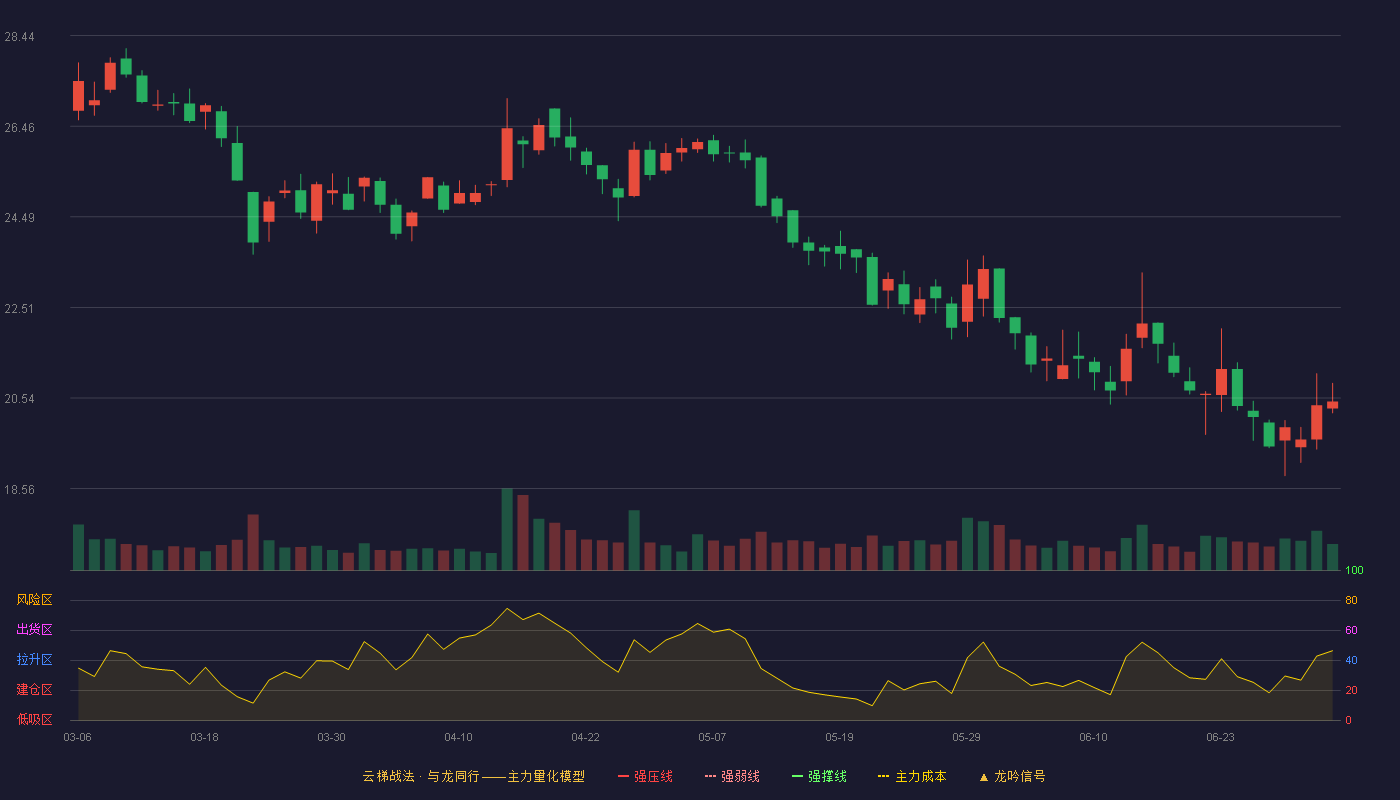The image size is (1400, 800).
Task: Click the 05-07 date label
Action: click(713, 737)
